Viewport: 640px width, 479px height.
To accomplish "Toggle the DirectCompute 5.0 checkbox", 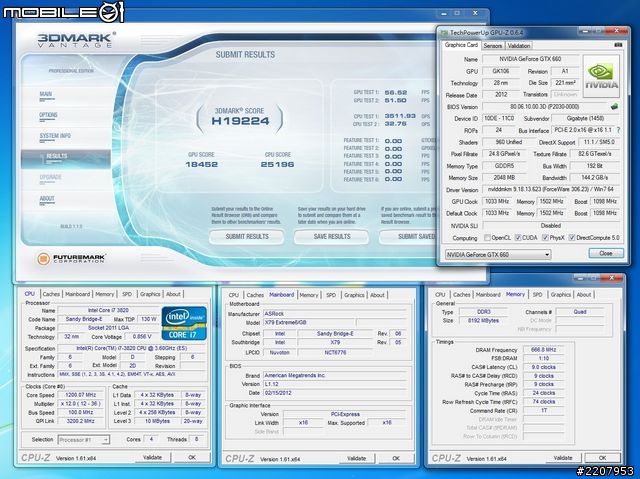I will 571,237.
